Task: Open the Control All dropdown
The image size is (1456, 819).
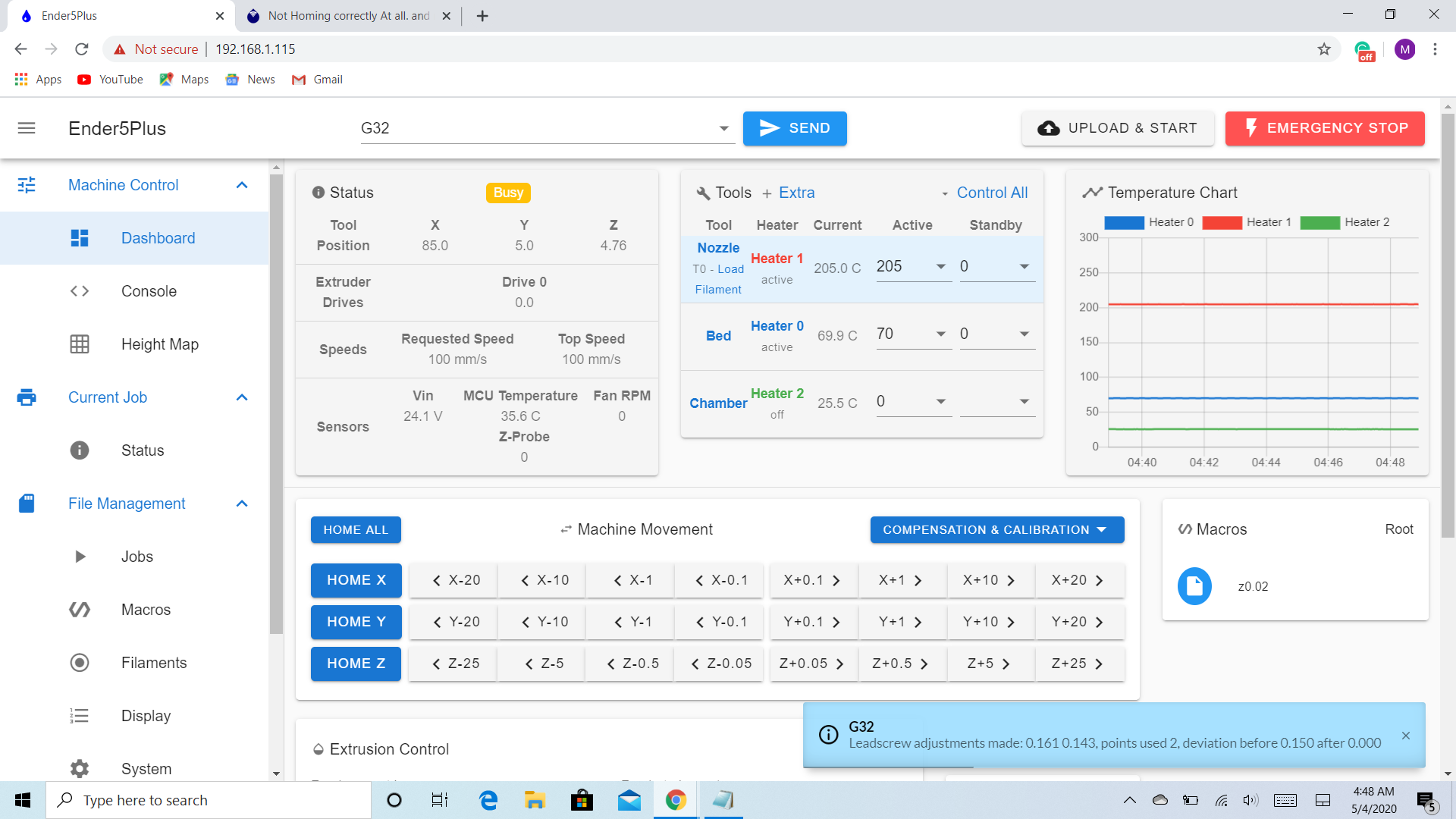Action: coord(985,193)
